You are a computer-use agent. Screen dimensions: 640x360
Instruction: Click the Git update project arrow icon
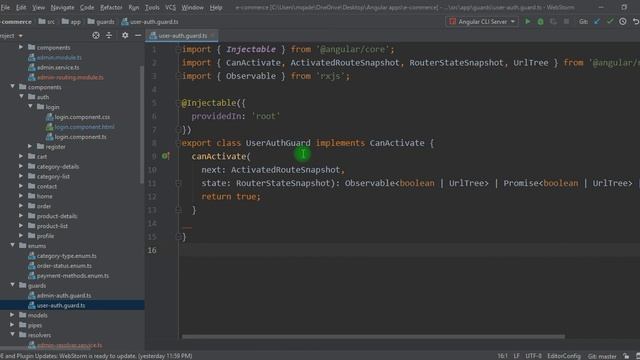[597, 22]
